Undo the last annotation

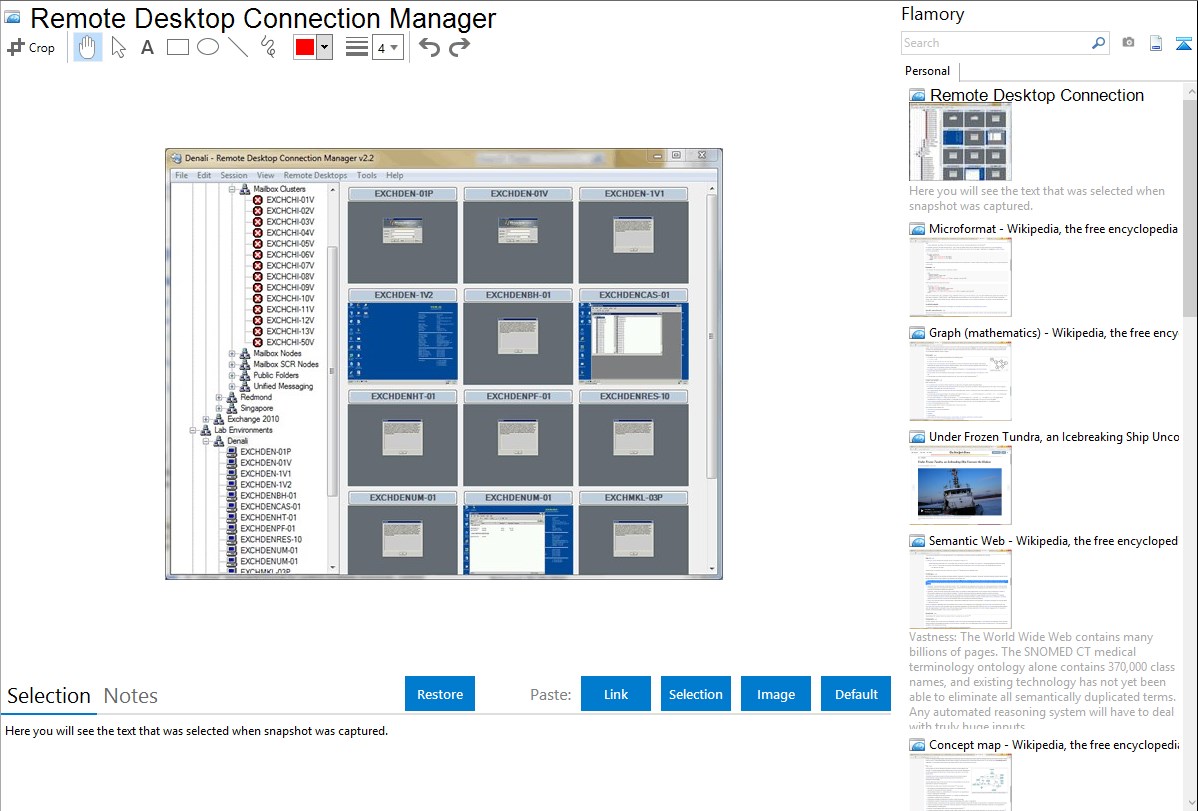coord(429,47)
